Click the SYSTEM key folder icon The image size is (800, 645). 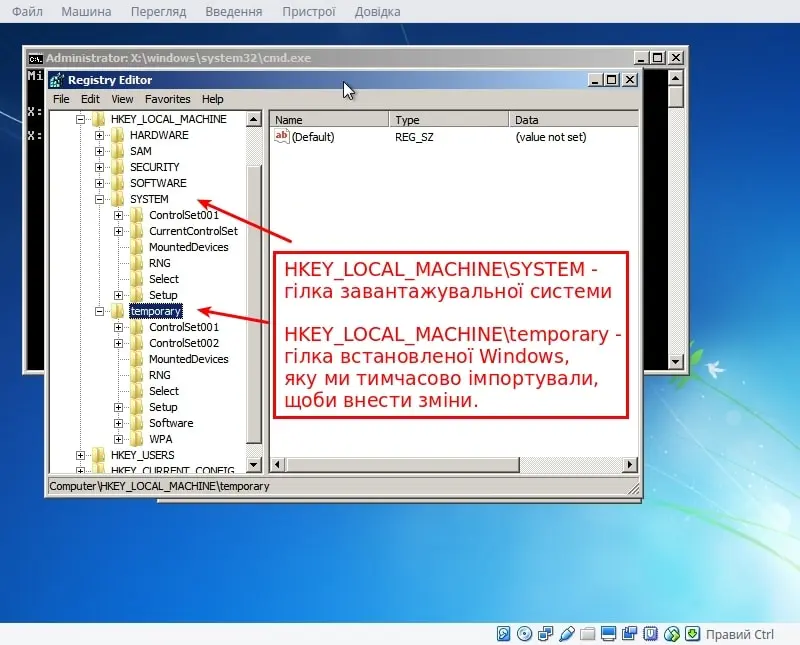[118, 199]
